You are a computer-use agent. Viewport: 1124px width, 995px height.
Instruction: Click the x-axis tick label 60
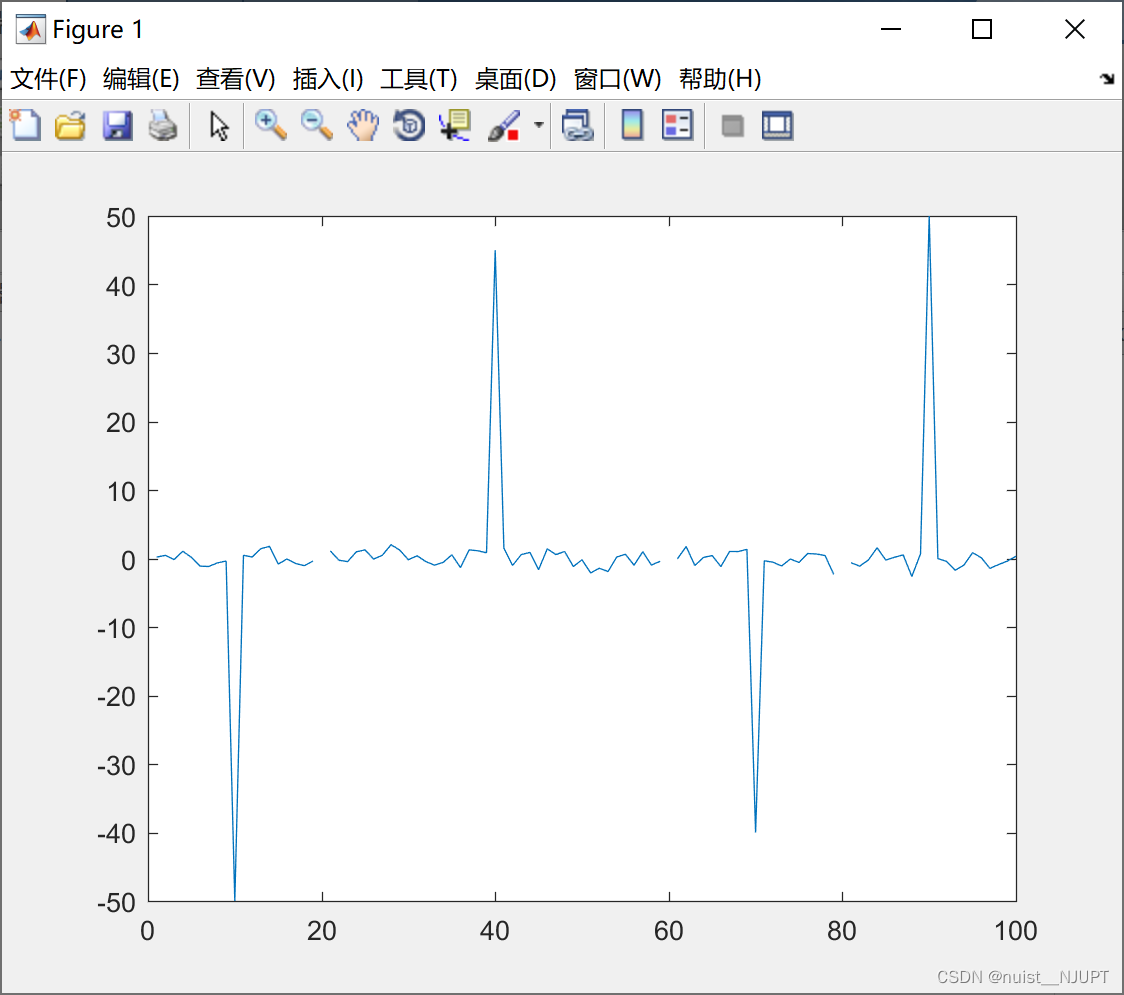point(668,931)
